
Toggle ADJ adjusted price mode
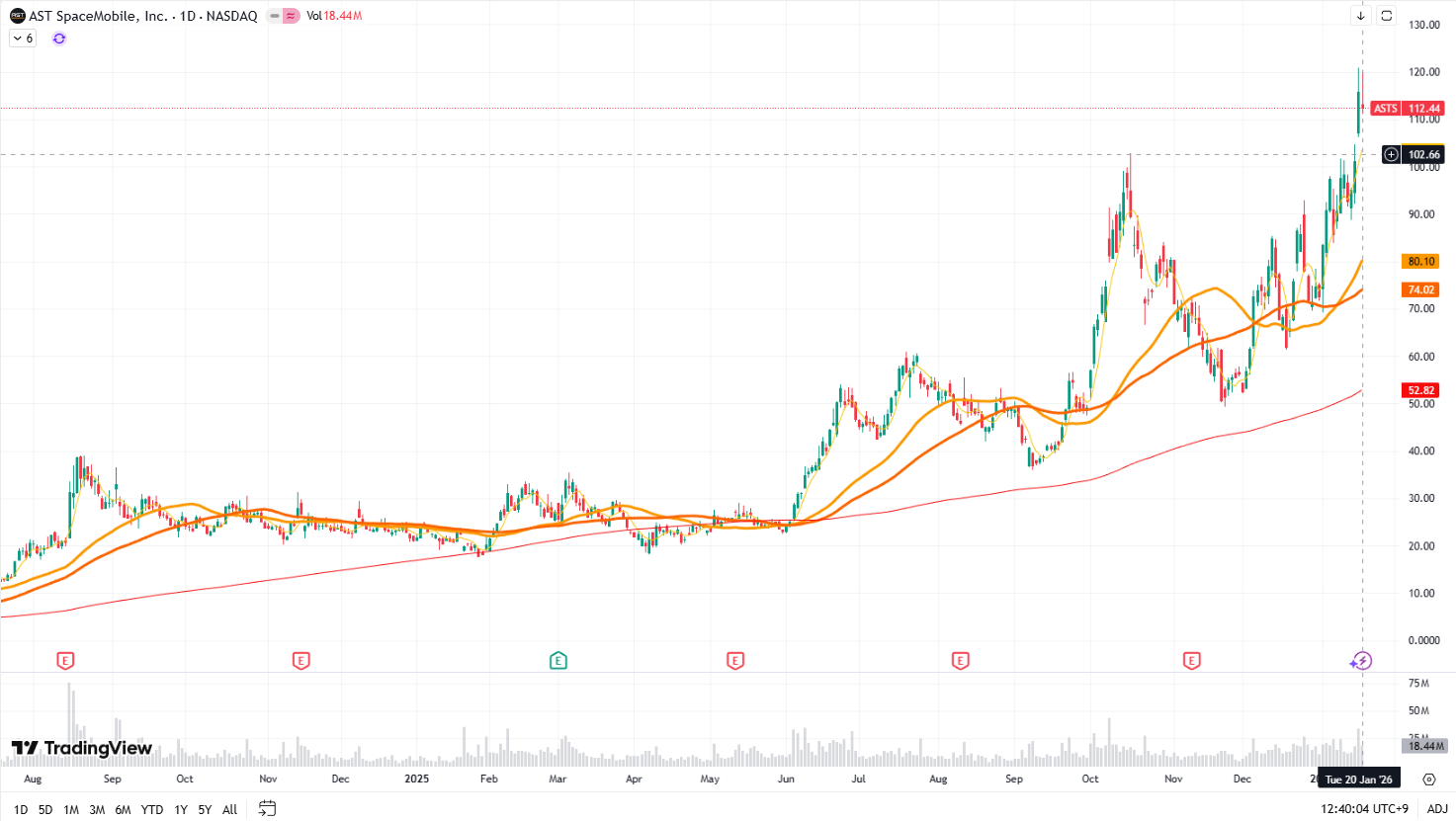(1437, 809)
